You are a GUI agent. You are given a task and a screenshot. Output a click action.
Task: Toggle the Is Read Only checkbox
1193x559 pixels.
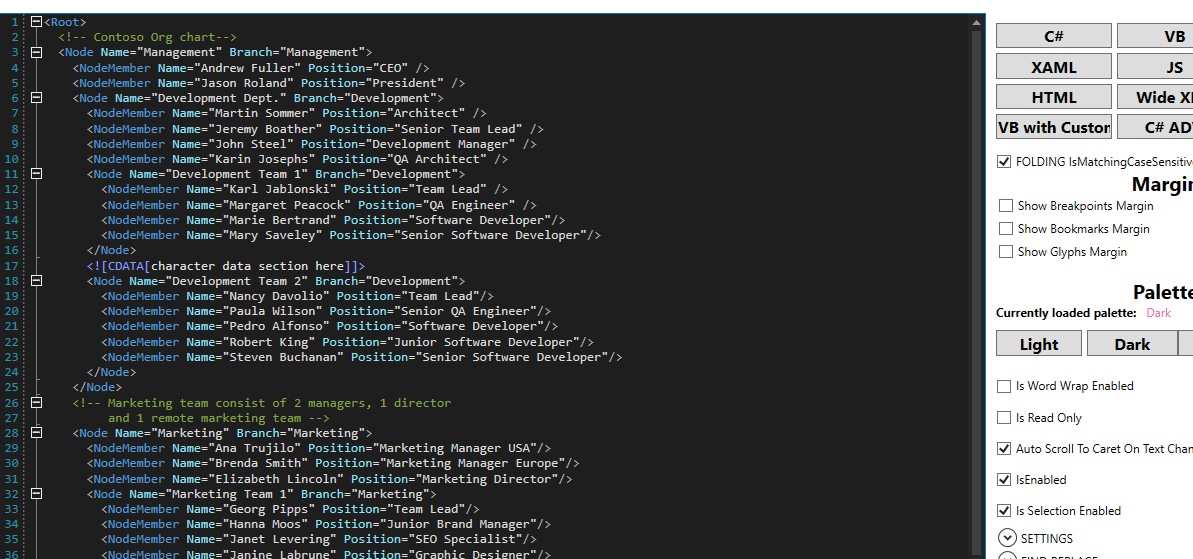pyautogui.click(x=1004, y=418)
